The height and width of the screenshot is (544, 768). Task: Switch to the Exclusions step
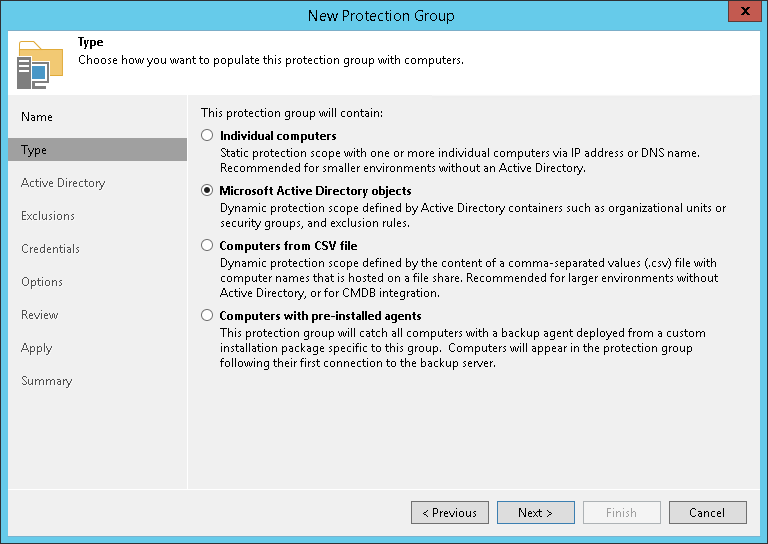[x=48, y=216]
